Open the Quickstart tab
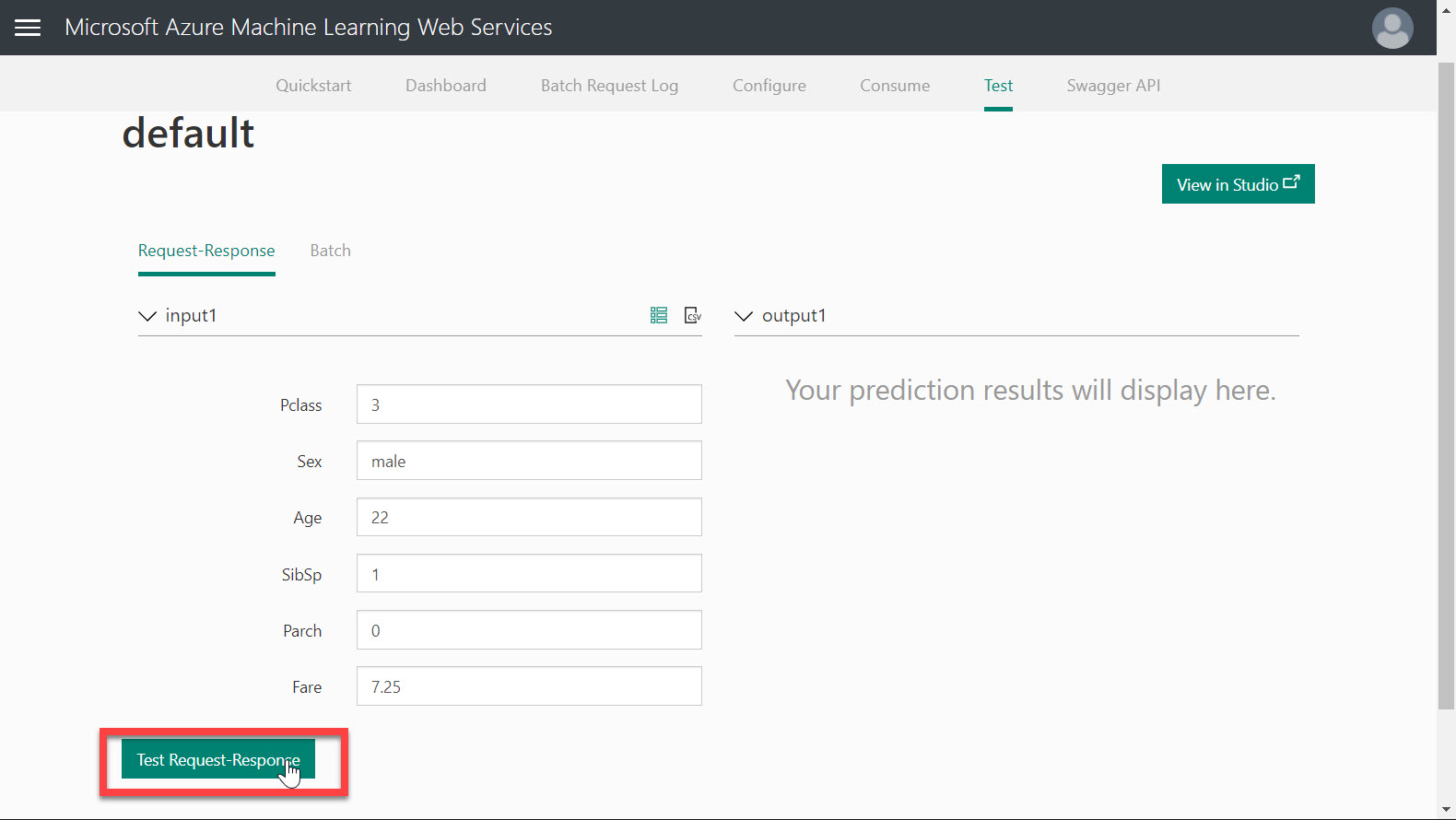The width and height of the screenshot is (1456, 820). click(x=313, y=86)
